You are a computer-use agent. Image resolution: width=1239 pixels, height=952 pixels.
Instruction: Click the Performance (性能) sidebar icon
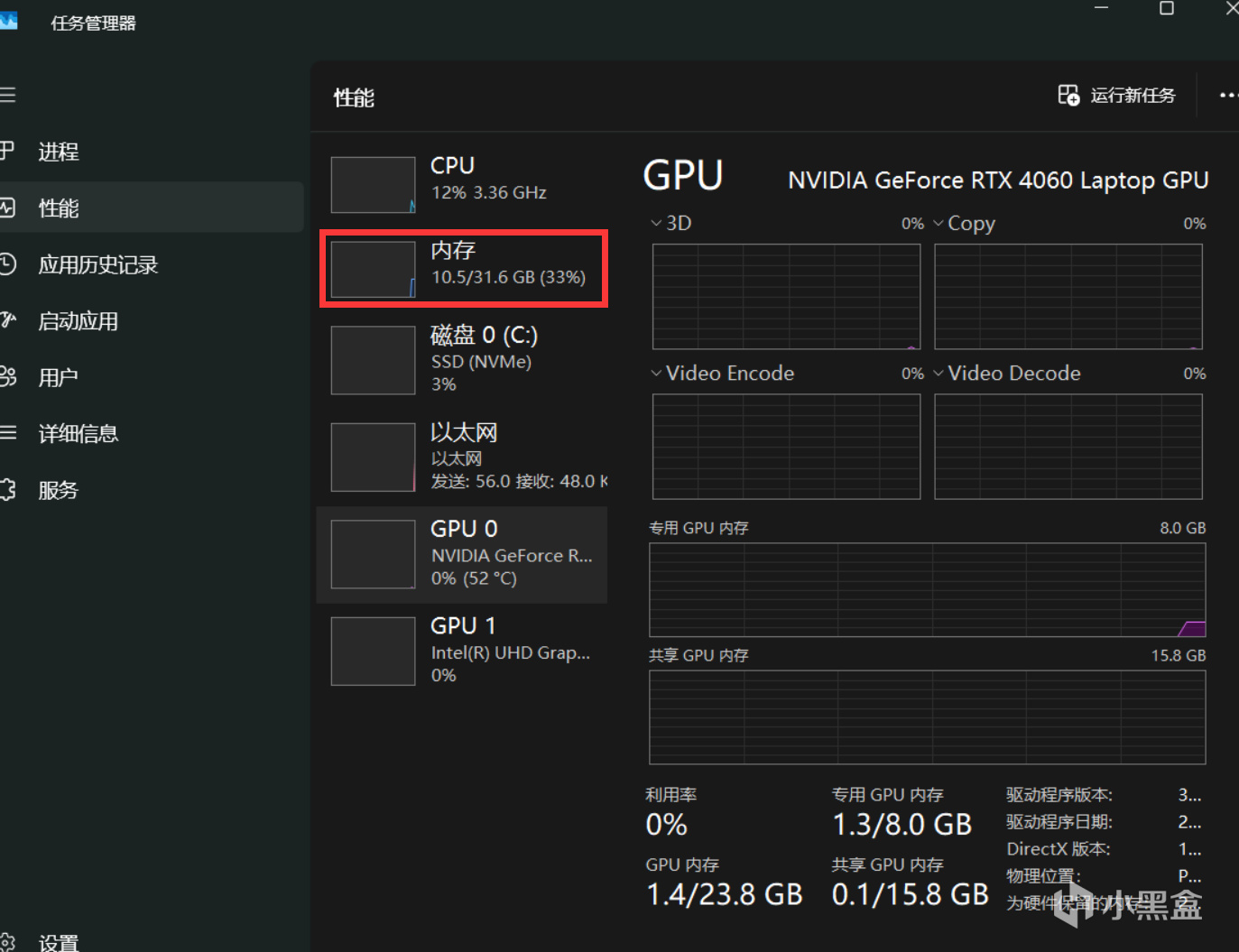click(8, 208)
